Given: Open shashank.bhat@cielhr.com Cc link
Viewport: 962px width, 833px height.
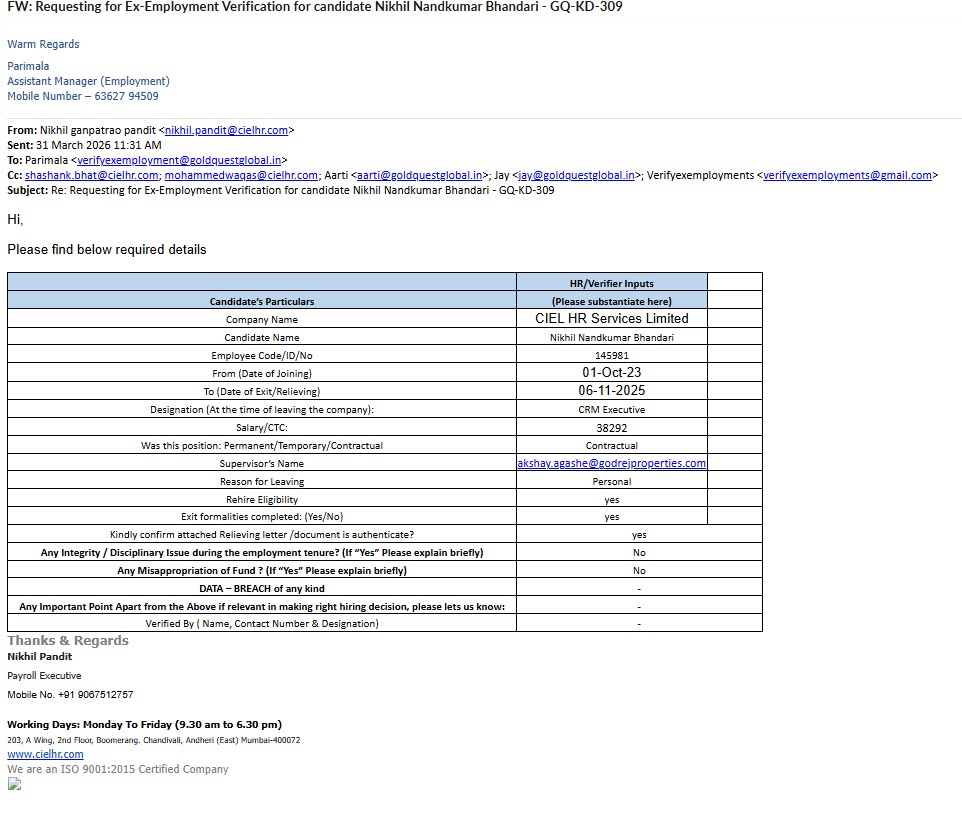Looking at the screenshot, I should point(91,175).
